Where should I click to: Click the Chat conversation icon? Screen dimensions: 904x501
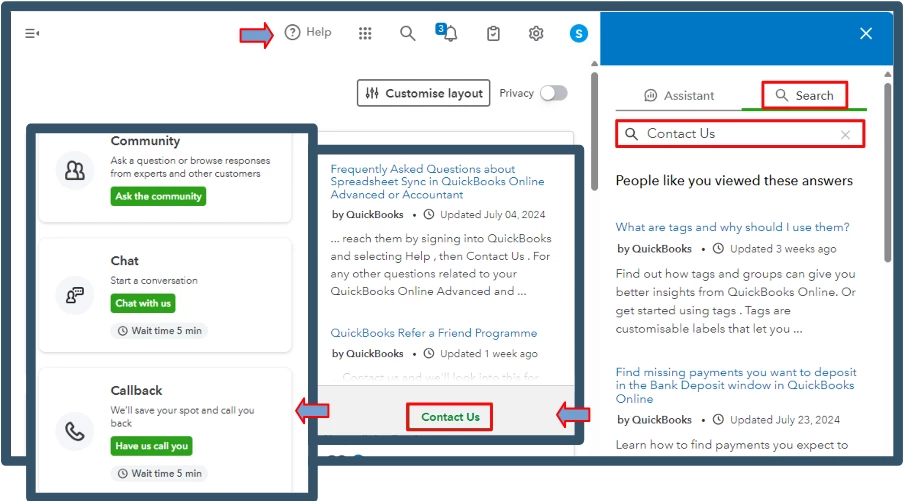(x=75, y=295)
